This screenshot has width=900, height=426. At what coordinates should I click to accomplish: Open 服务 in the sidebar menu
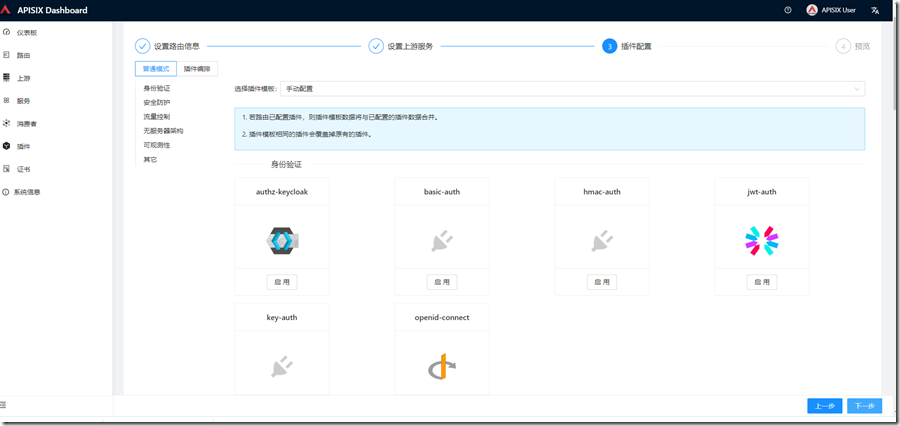click(24, 101)
